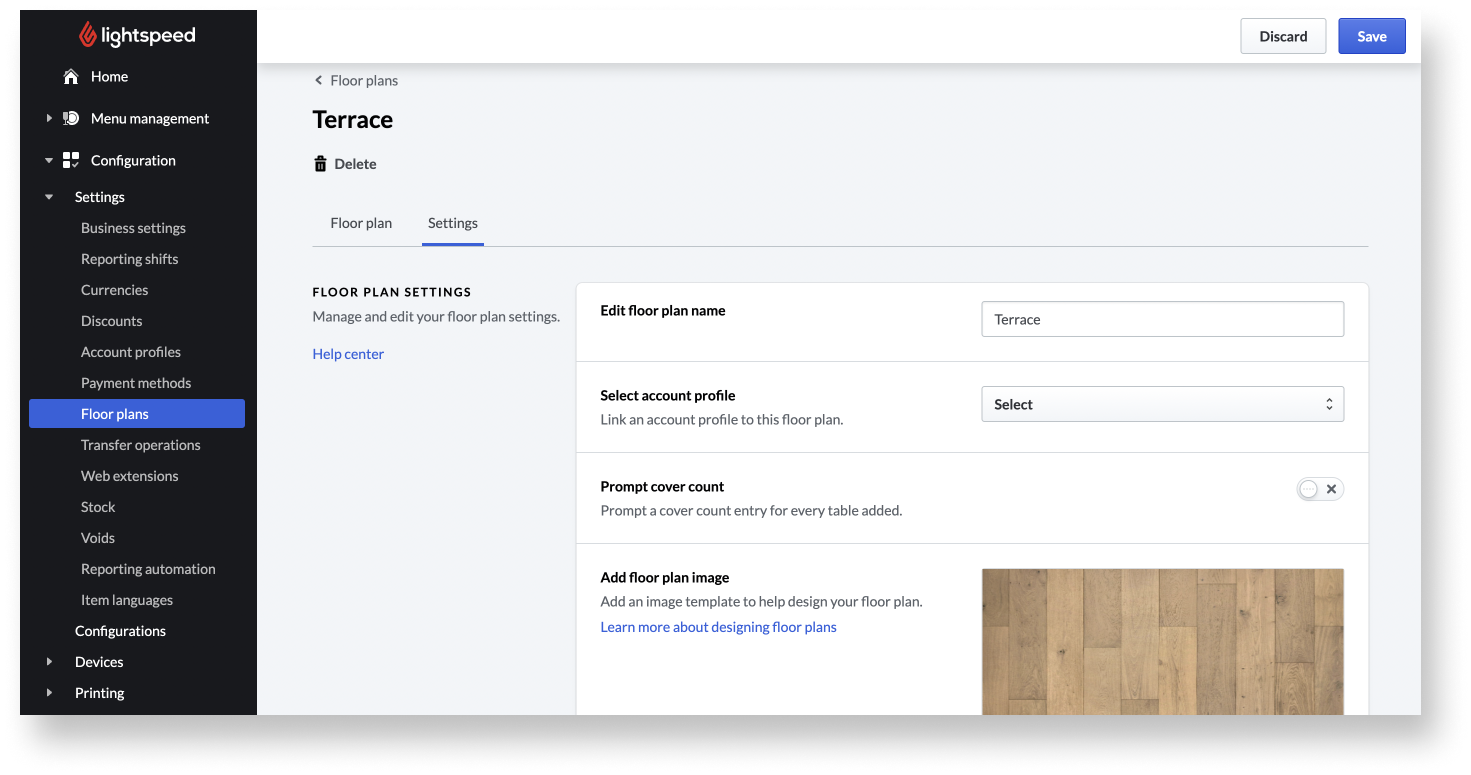Toggle the Prompt cover count switch

click(x=1319, y=489)
